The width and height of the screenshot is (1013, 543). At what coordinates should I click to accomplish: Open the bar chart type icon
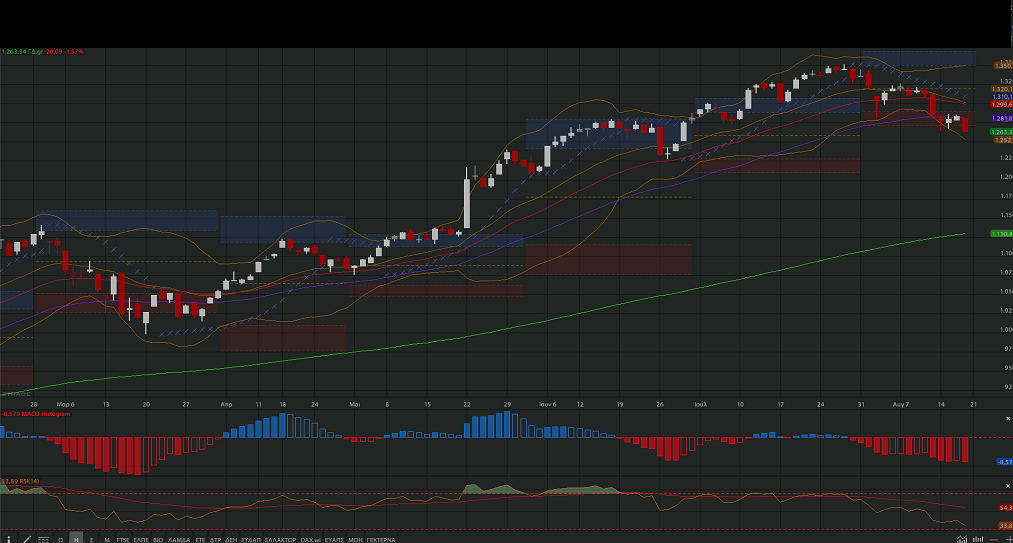[978, 539]
